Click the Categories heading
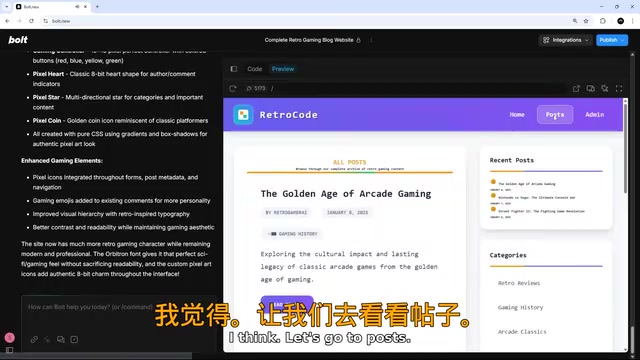 508,255
